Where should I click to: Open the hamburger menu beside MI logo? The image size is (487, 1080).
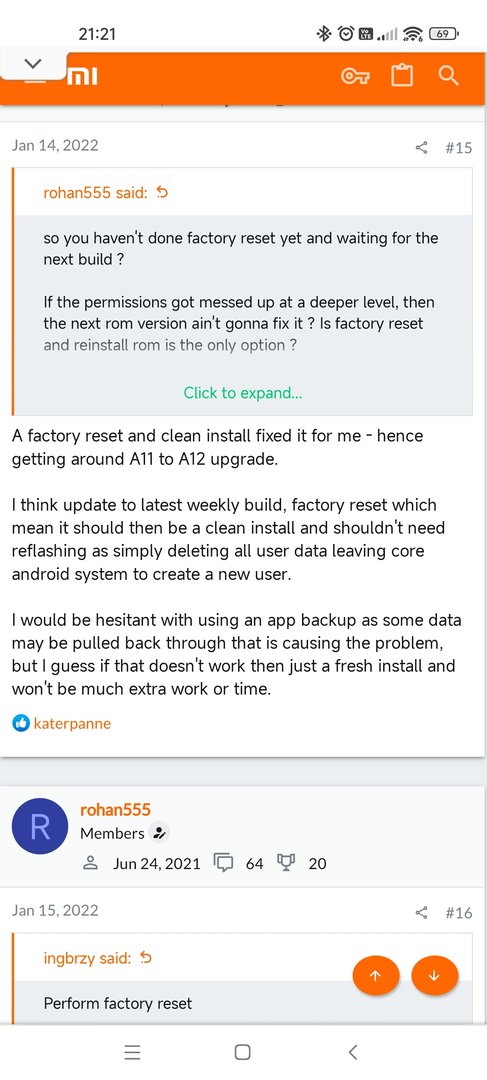point(36,79)
